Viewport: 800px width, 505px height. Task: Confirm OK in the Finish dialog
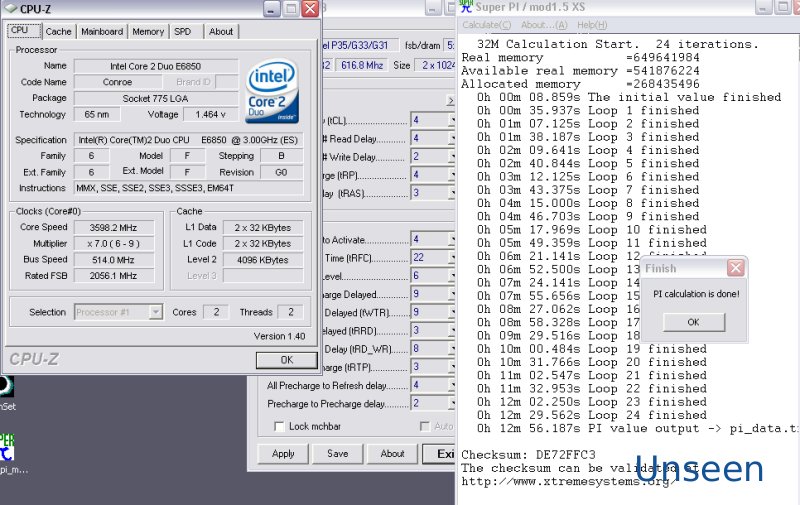coord(693,322)
